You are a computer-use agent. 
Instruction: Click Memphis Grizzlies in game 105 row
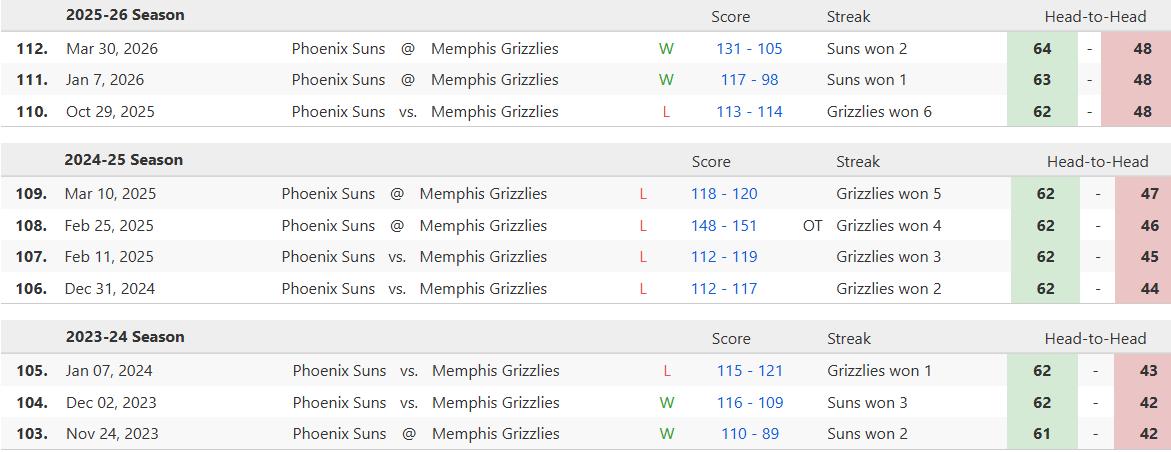click(x=495, y=371)
